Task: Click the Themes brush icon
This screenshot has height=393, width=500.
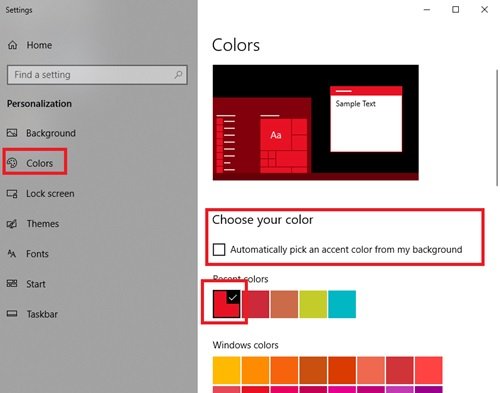Action: (12, 224)
